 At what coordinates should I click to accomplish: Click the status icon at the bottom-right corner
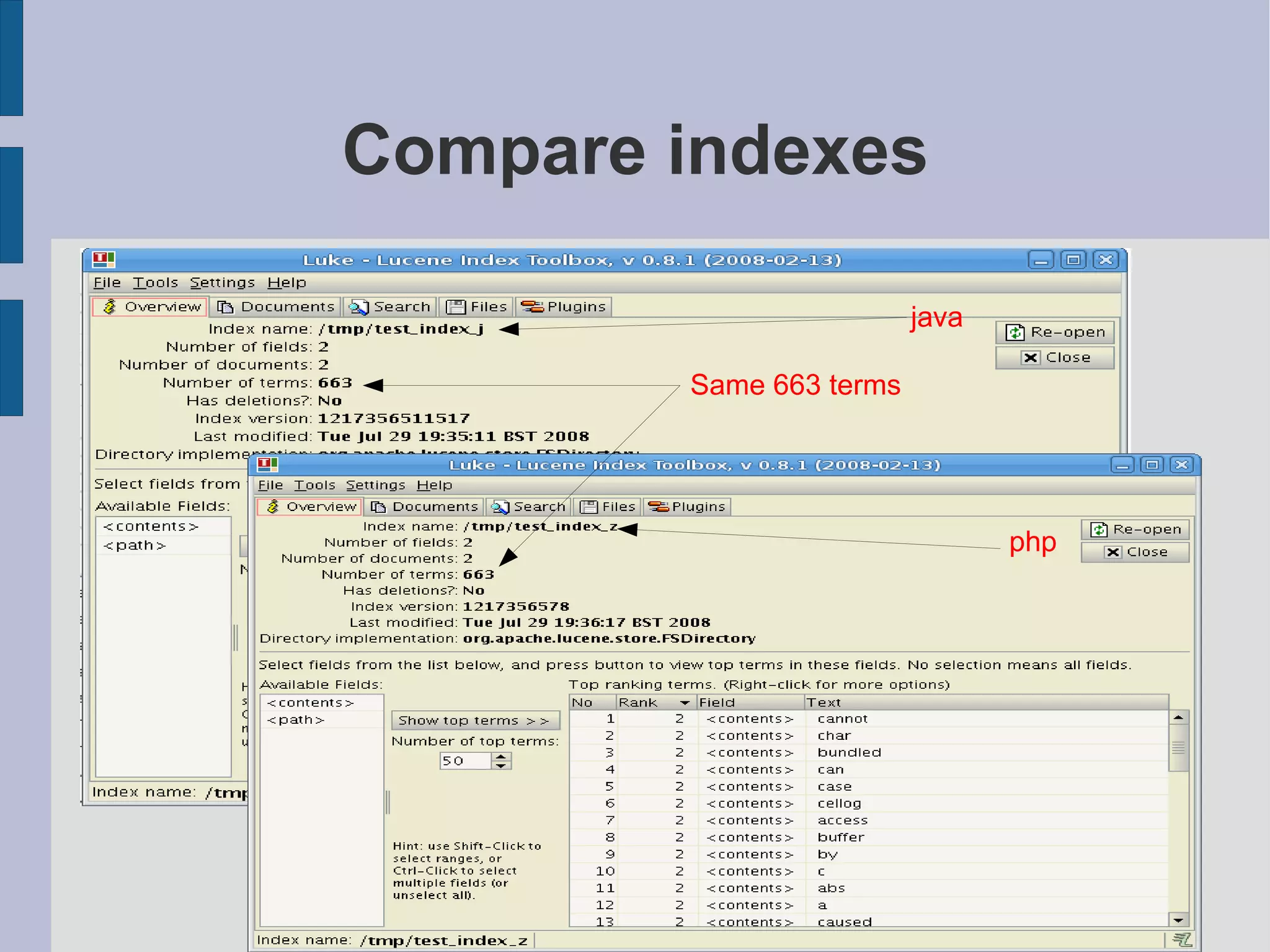coord(1181,940)
